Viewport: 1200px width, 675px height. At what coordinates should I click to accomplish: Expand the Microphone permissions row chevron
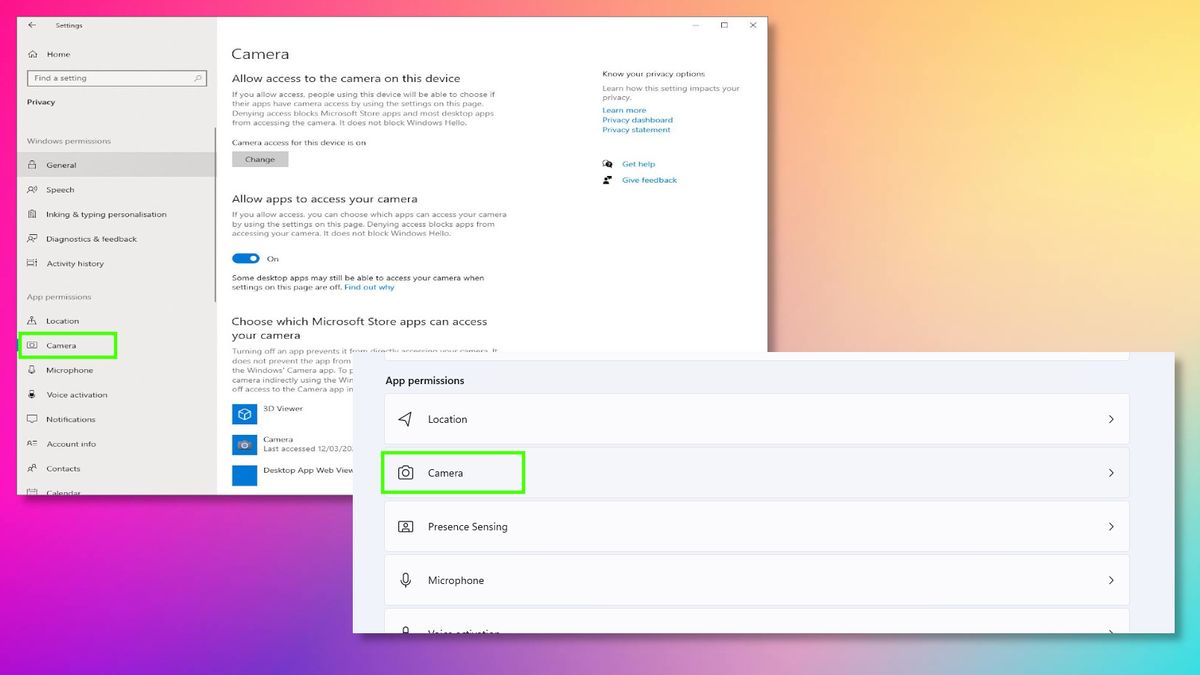pyautogui.click(x=1112, y=580)
